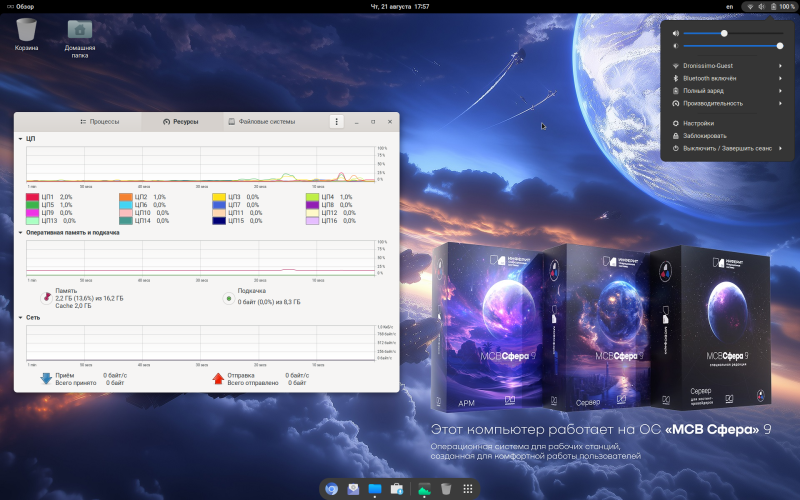The height and width of the screenshot is (500, 800).
Task: Open the System Monitor kebab menu button
Action: (337, 122)
